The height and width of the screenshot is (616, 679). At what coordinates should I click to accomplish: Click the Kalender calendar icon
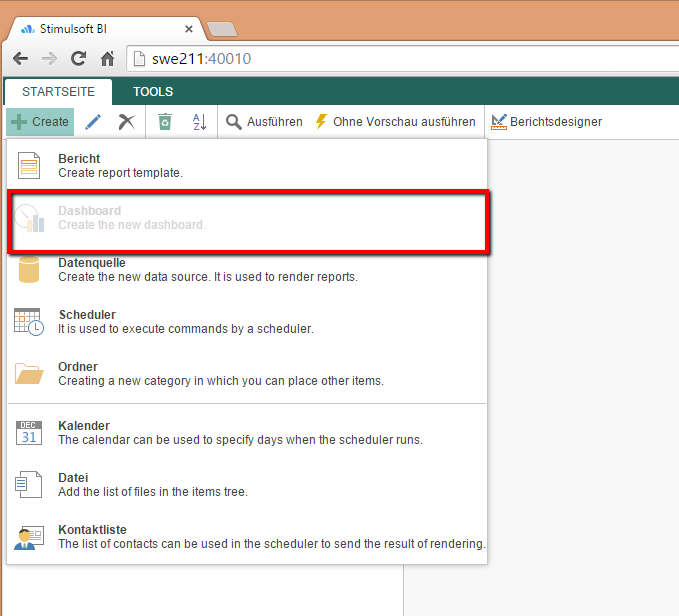29,432
